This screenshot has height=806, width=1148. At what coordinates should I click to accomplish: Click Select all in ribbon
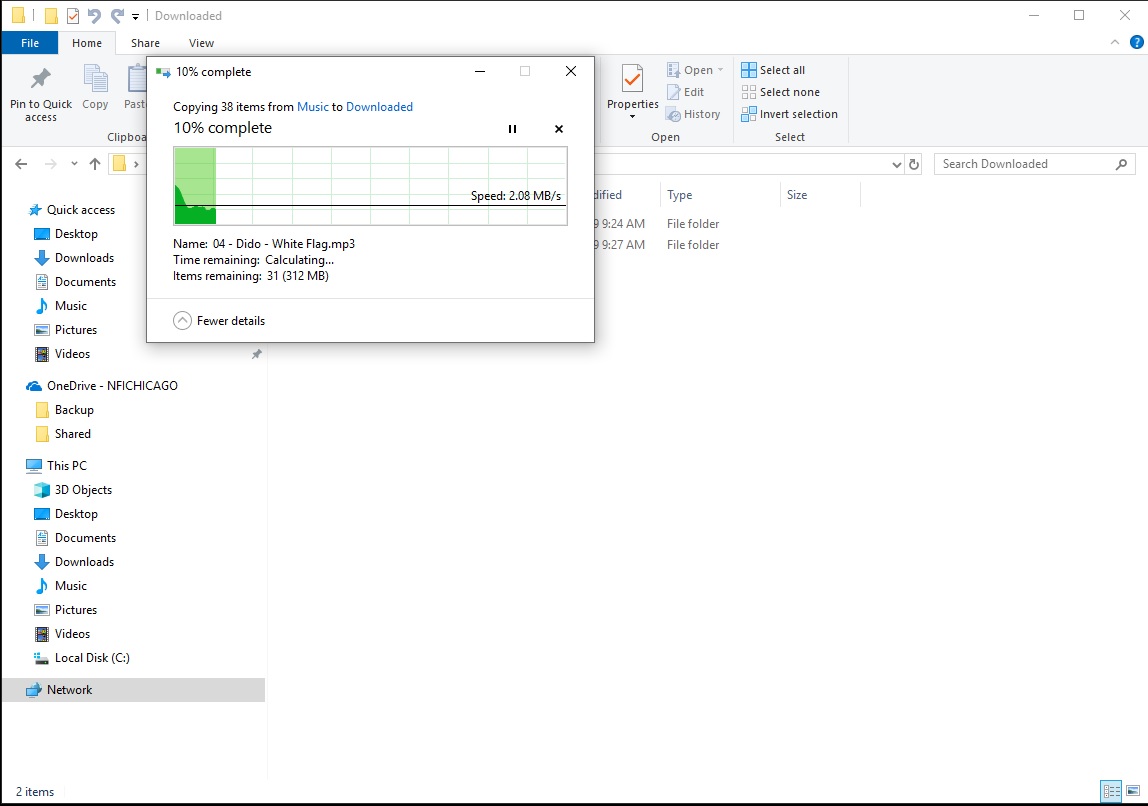(x=773, y=70)
